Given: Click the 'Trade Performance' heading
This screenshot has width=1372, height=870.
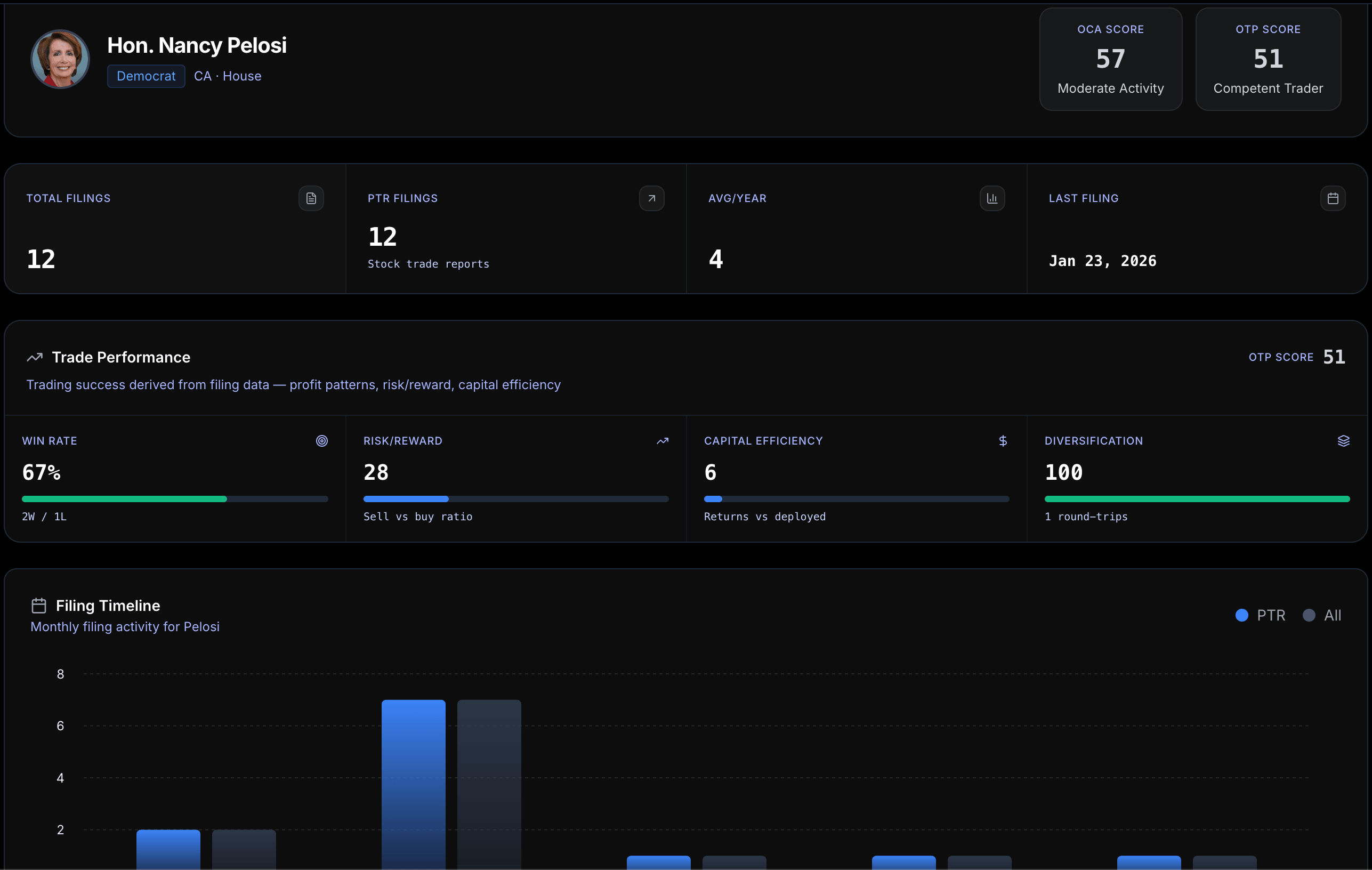Looking at the screenshot, I should (122, 357).
